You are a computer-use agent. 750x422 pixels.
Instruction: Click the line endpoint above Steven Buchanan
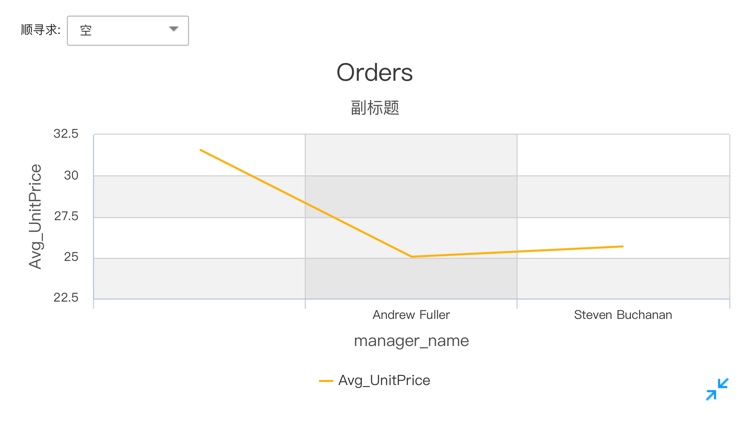623,246
